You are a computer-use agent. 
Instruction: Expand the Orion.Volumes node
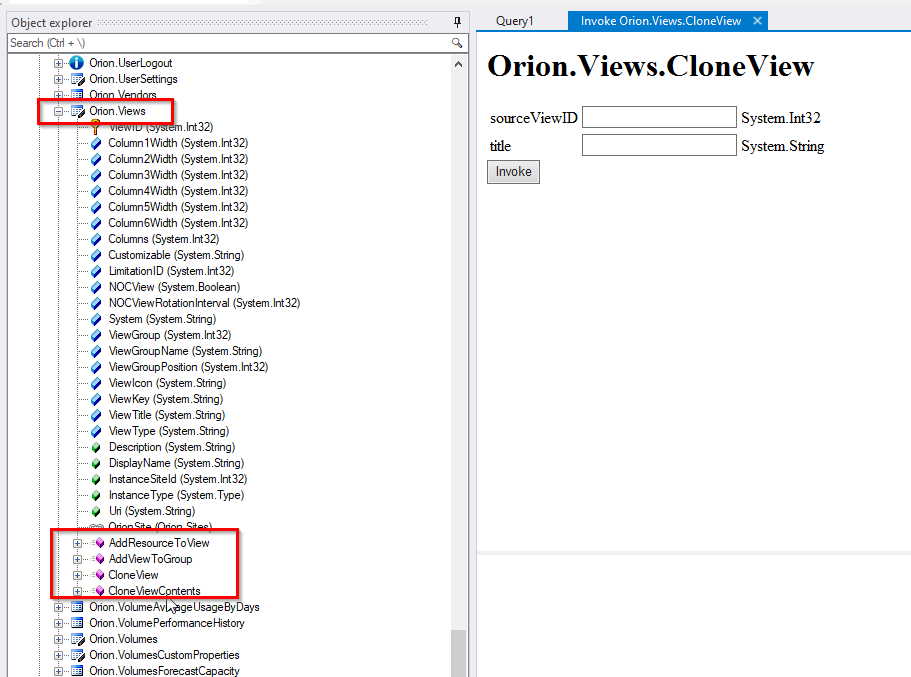pyautogui.click(x=58, y=639)
